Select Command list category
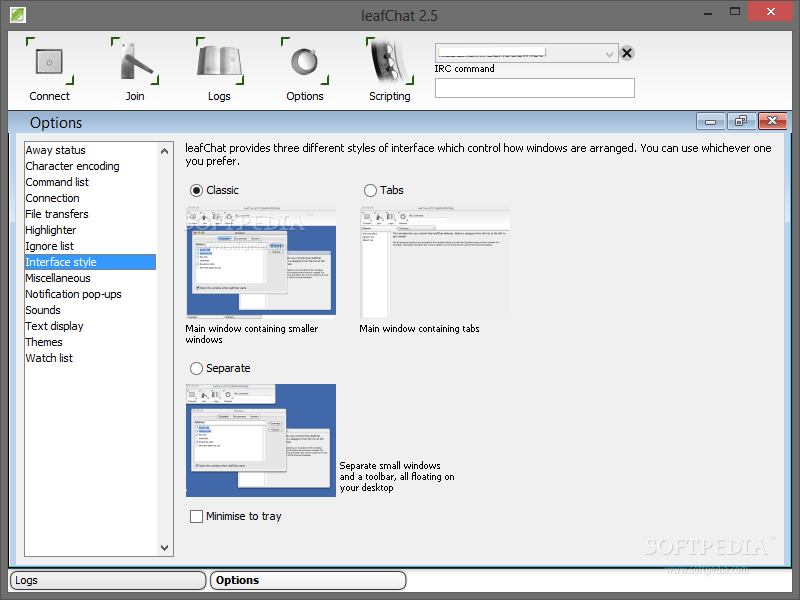 90,182
